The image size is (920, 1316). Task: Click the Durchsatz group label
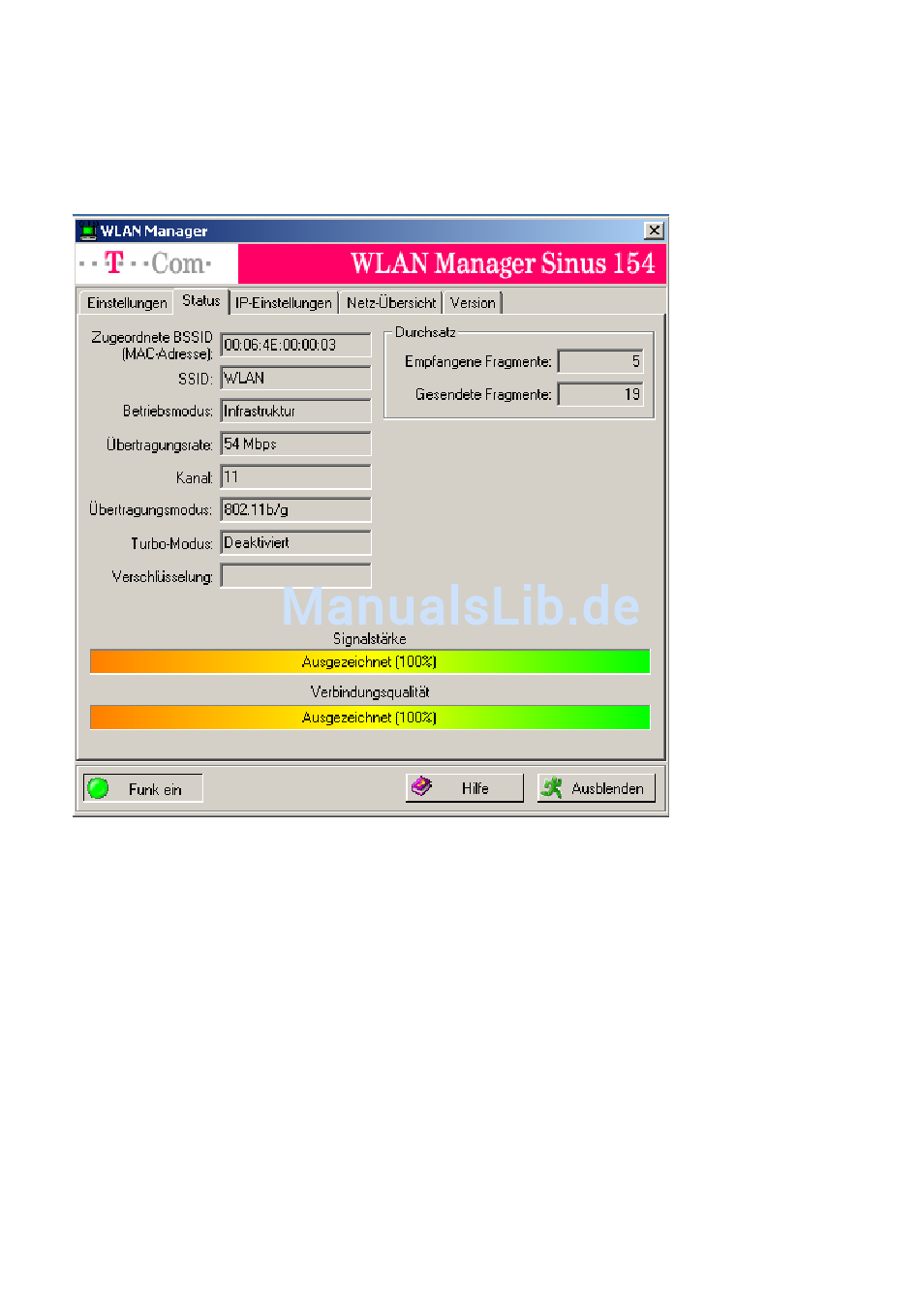(x=425, y=332)
